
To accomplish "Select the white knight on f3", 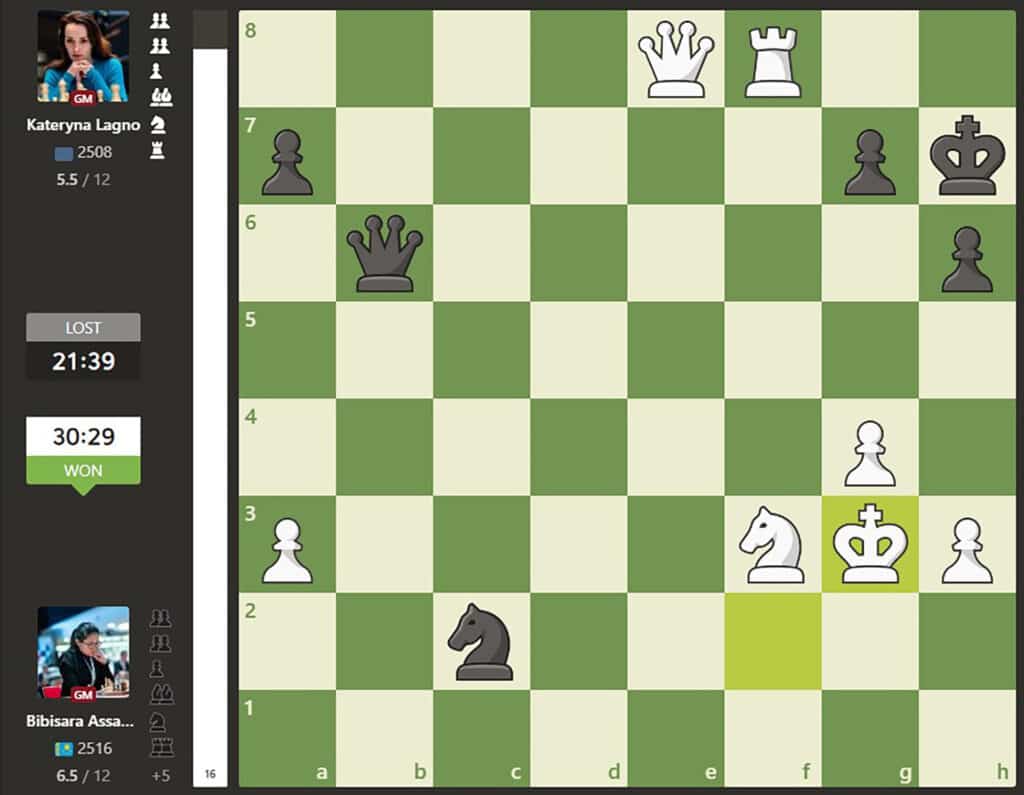I will [773, 546].
